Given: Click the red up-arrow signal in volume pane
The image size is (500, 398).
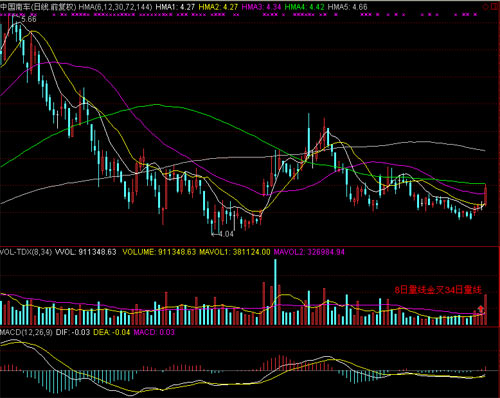Looking at the screenshot, I should (x=480, y=308).
